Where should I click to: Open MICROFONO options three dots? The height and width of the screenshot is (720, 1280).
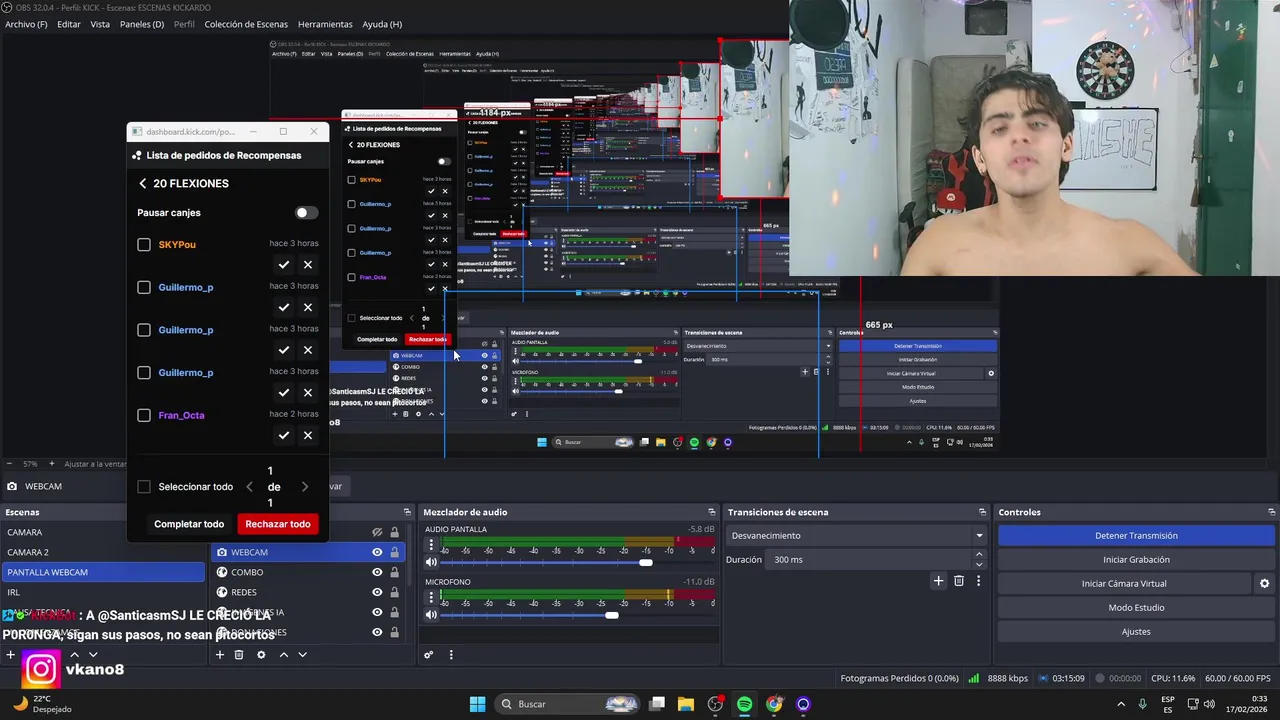[431, 597]
